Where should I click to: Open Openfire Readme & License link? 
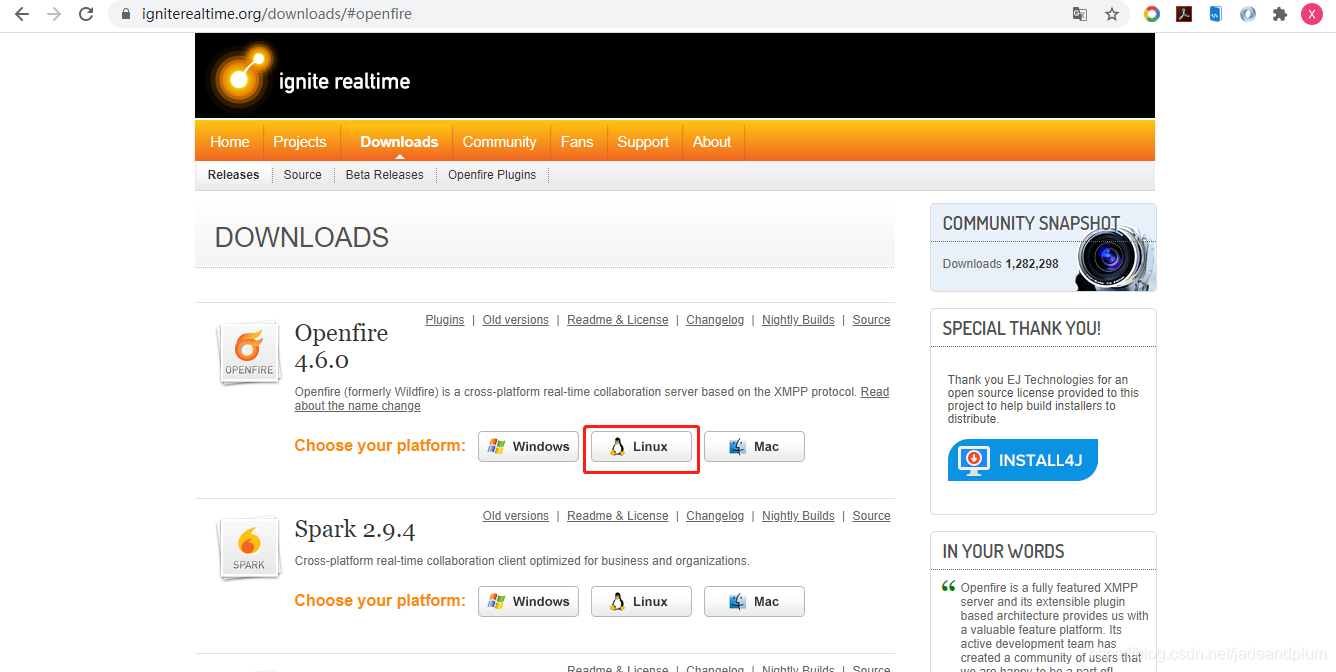[x=617, y=320]
